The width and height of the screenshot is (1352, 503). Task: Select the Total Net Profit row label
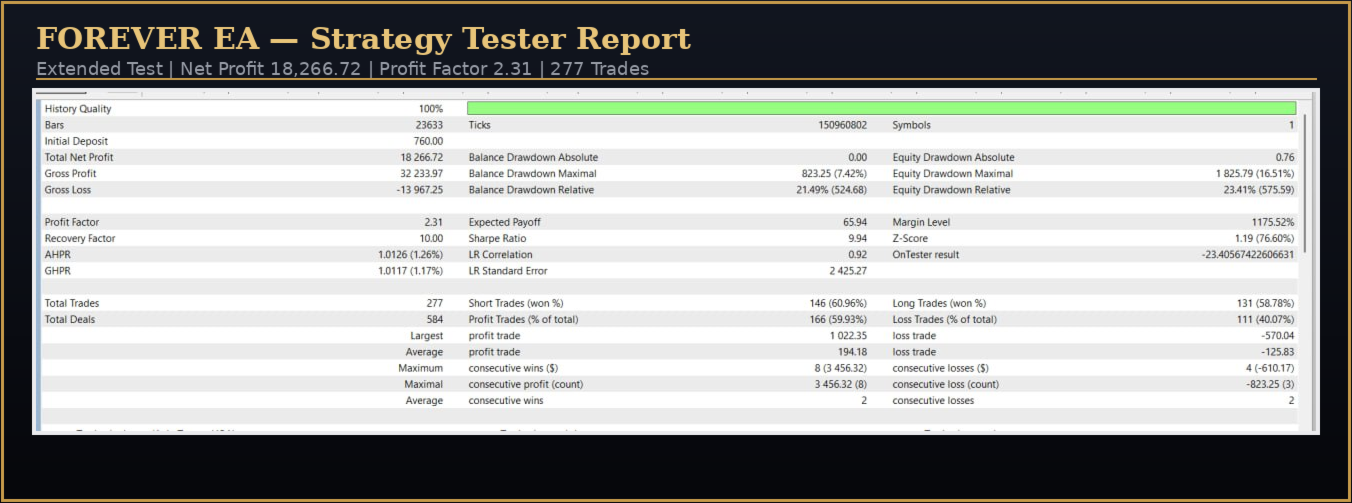(79, 157)
